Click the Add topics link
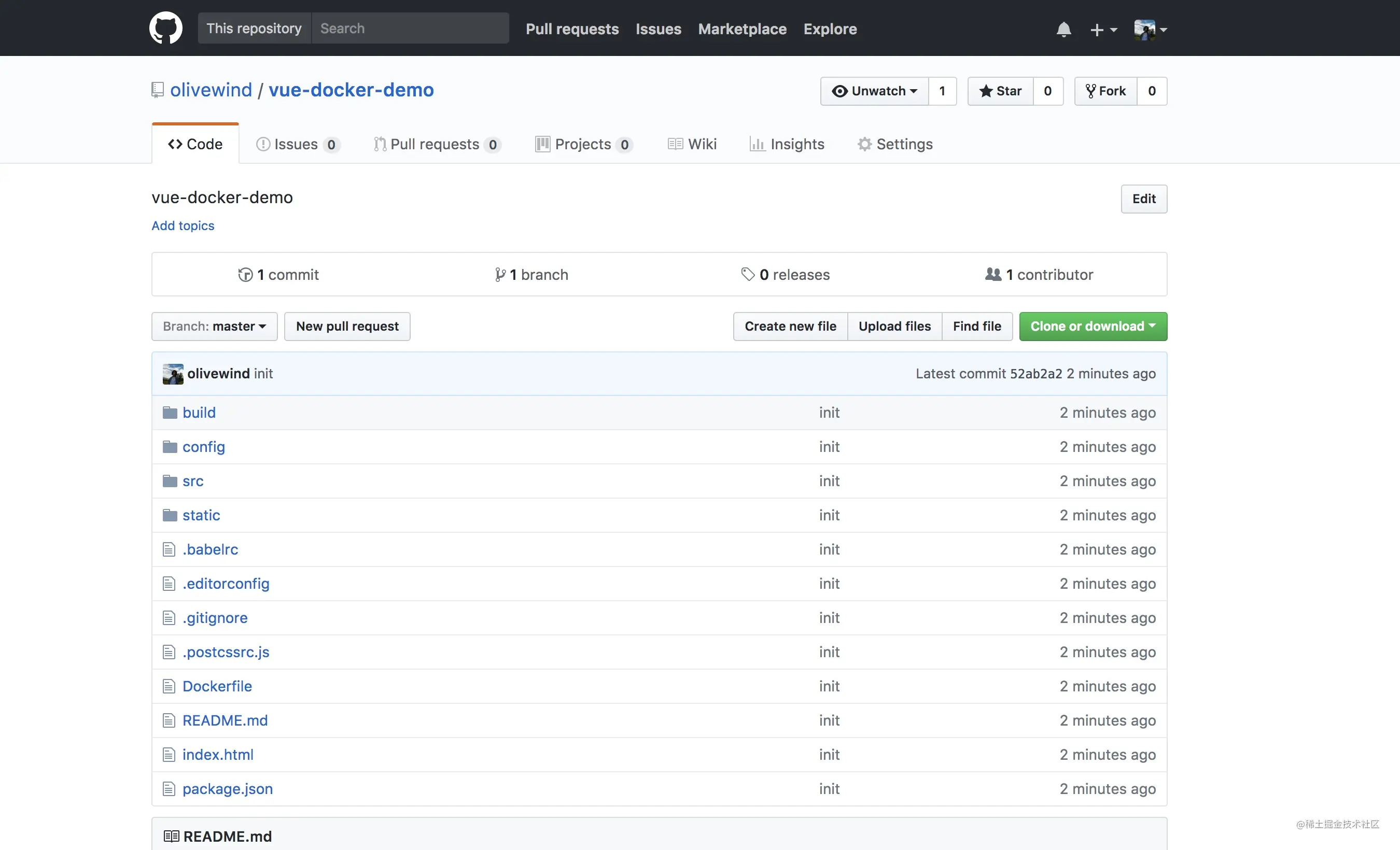Image resolution: width=1400 pixels, height=850 pixels. pyautogui.click(x=183, y=225)
